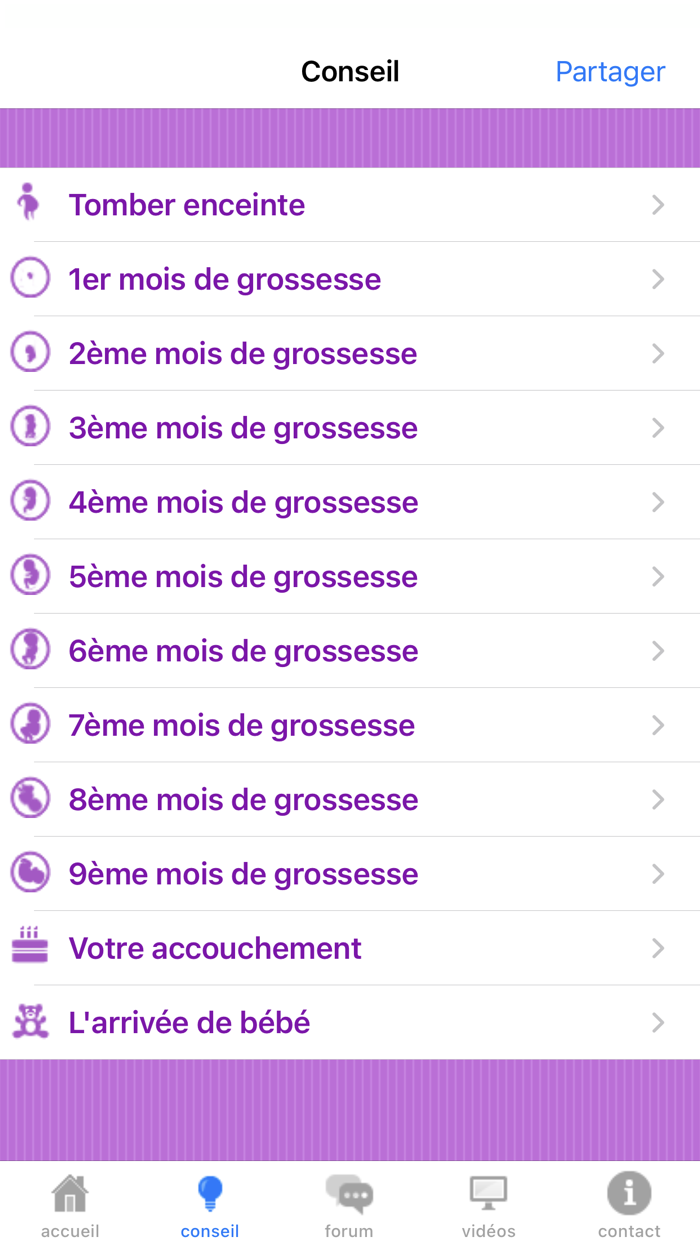This screenshot has height=1244, width=700.
Task: Select the pregnant woman icon beside Tomber enceinte
Action: 30,204
